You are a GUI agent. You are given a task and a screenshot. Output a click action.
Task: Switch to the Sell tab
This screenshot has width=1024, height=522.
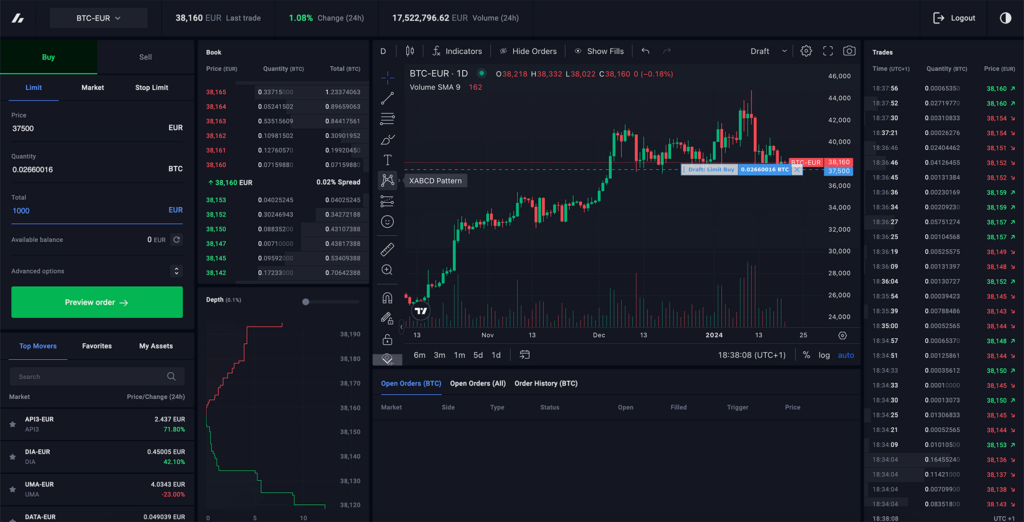pyautogui.click(x=146, y=57)
